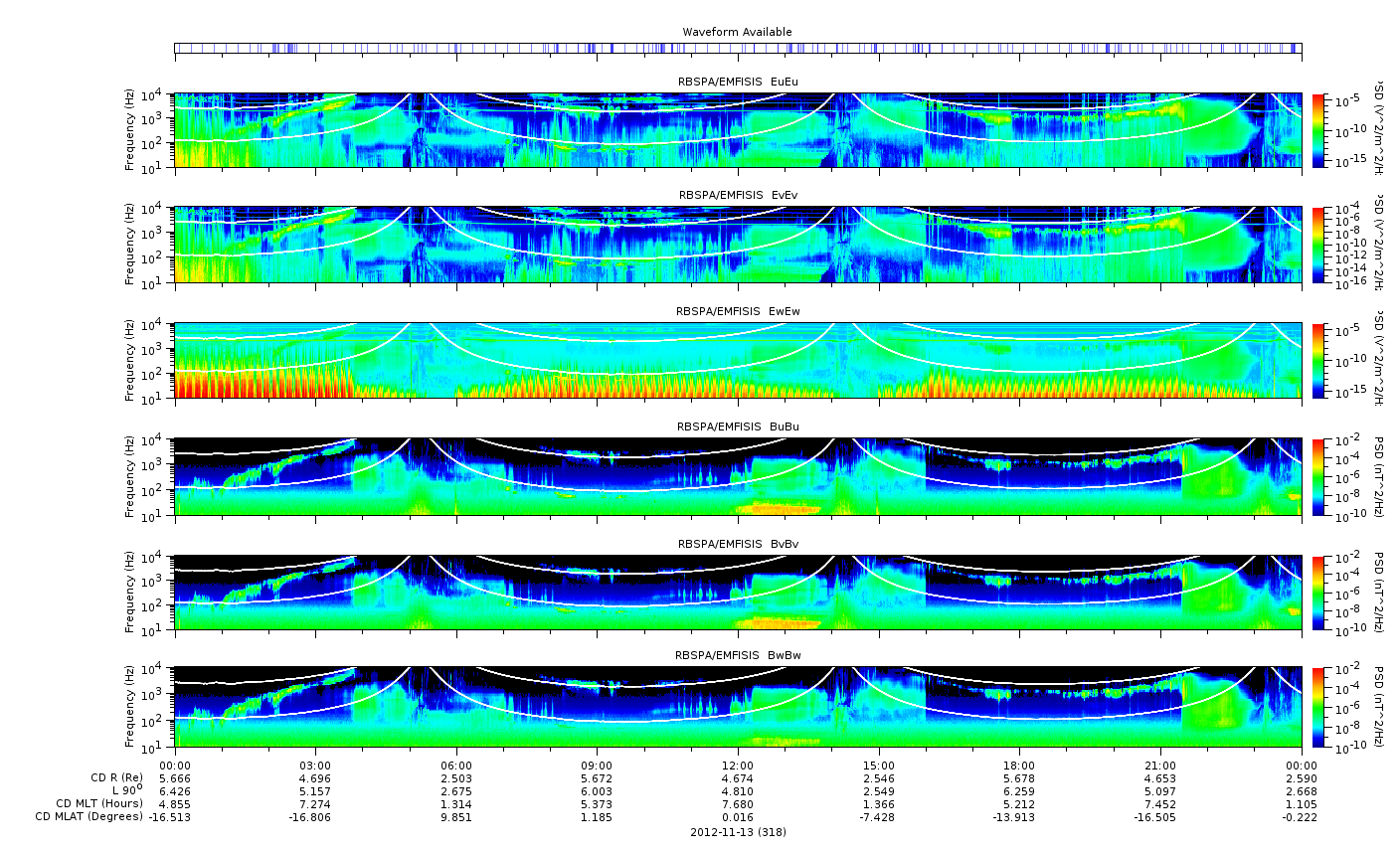Click the CD R value "2.503"
Image resolution: width=1400 pixels, height=854 pixels.
pos(456,777)
